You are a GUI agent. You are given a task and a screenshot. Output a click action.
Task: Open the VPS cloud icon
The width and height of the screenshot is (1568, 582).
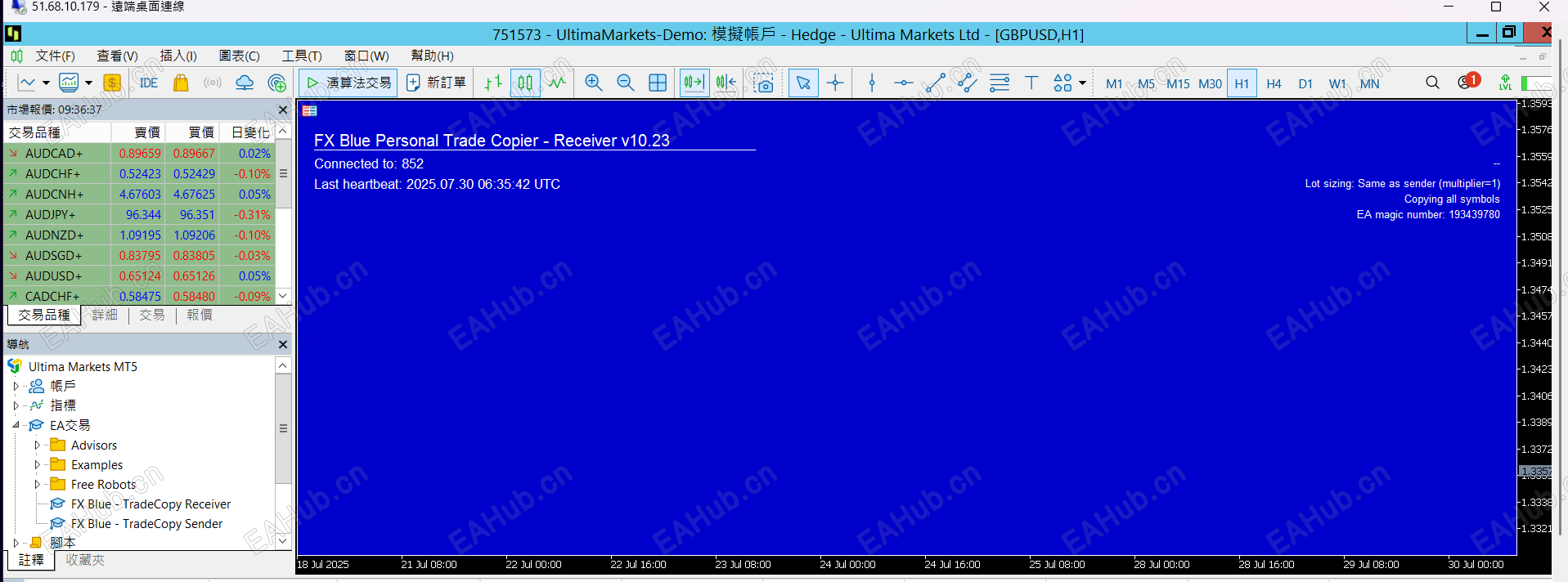click(x=245, y=83)
